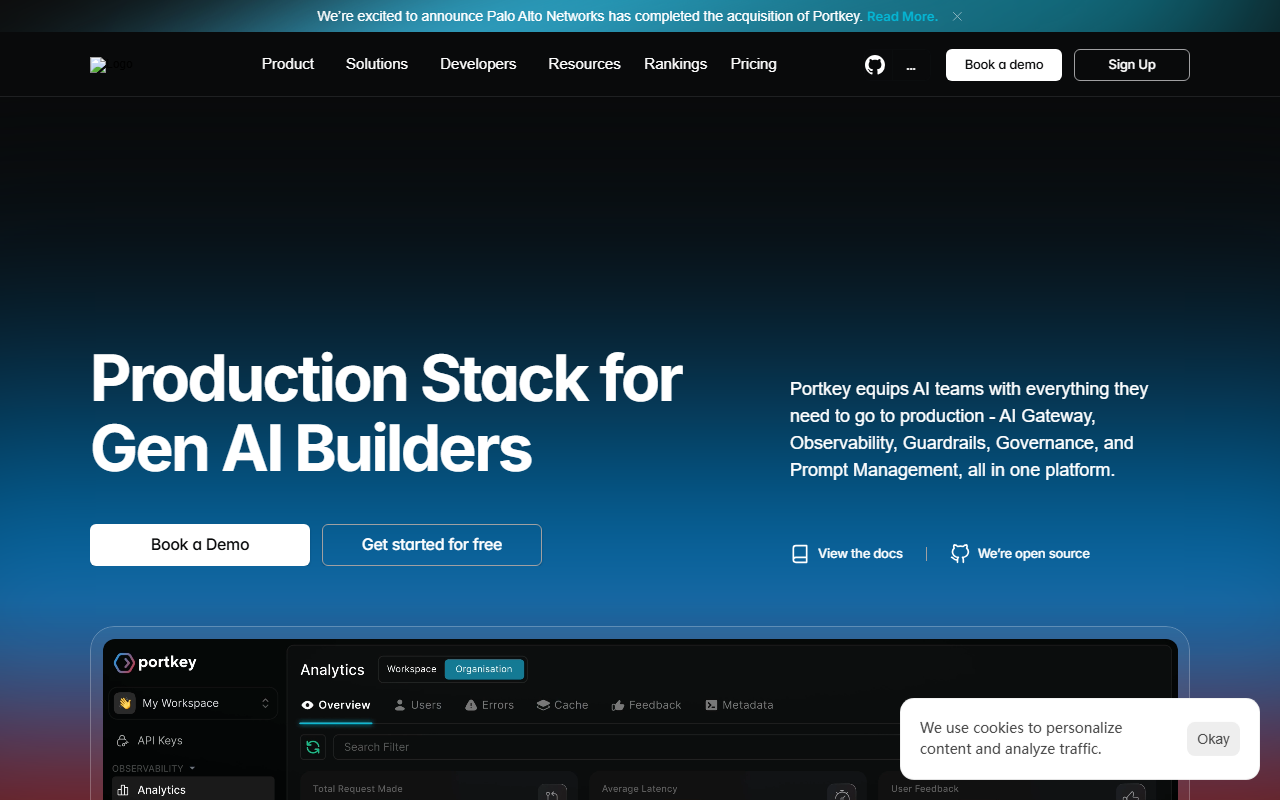Click the book icon beside View the docs

click(800, 554)
